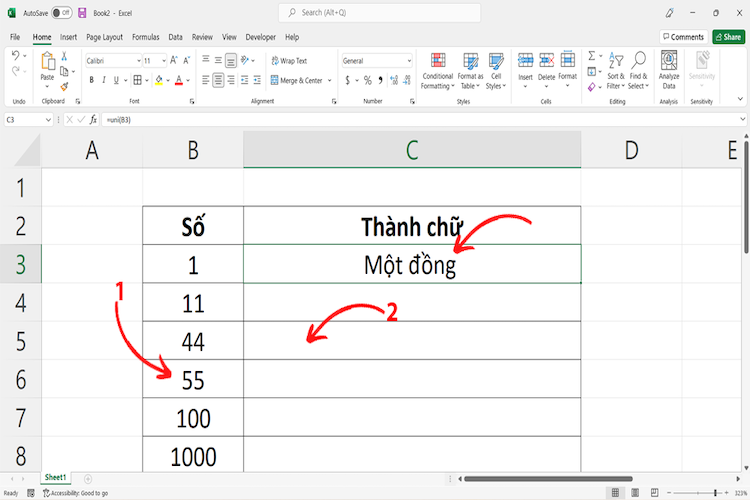This screenshot has width=750, height=500.
Task: Click the Percent Style icon
Action: 367,80
